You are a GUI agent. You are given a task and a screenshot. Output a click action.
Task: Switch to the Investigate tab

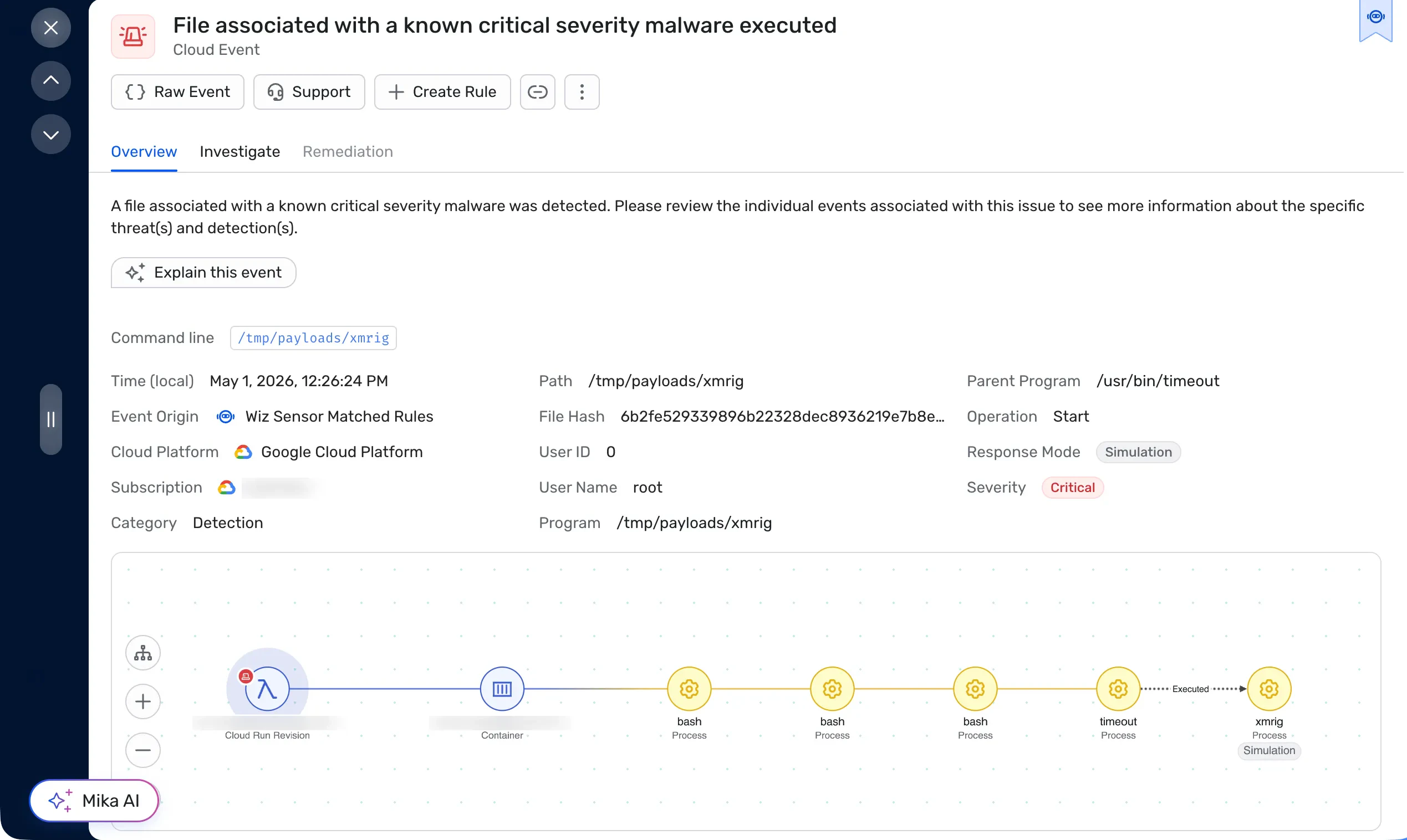coord(239,152)
